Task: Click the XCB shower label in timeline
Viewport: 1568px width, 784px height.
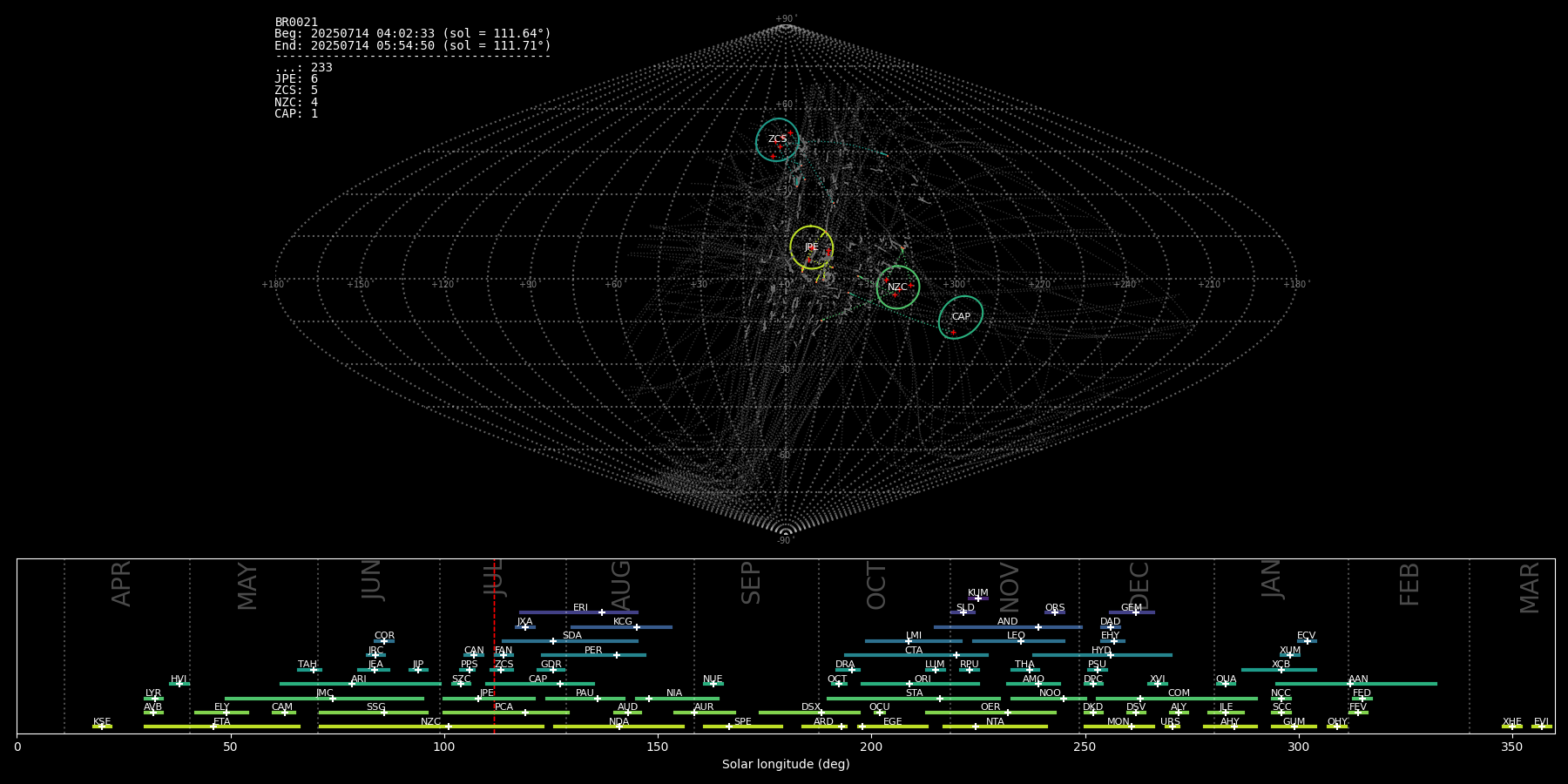Action: [x=1281, y=665]
